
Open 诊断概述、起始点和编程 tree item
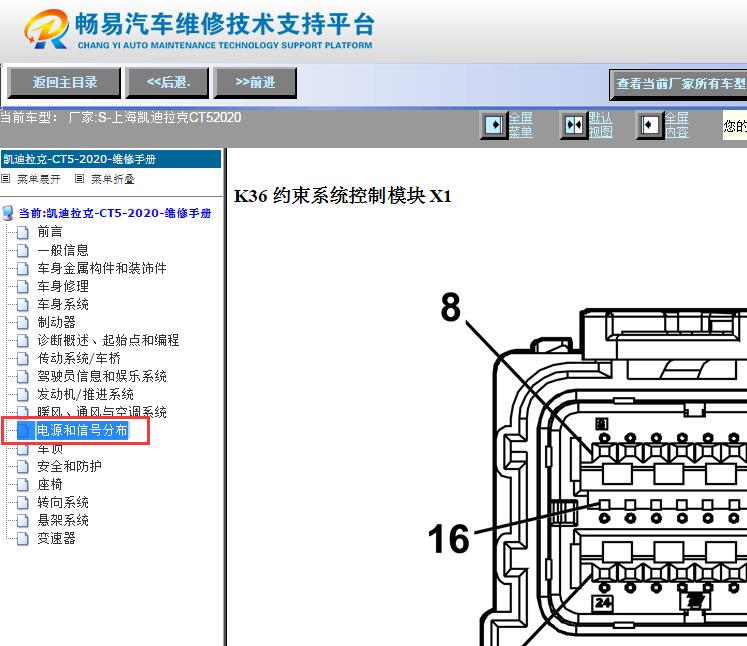click(x=108, y=340)
